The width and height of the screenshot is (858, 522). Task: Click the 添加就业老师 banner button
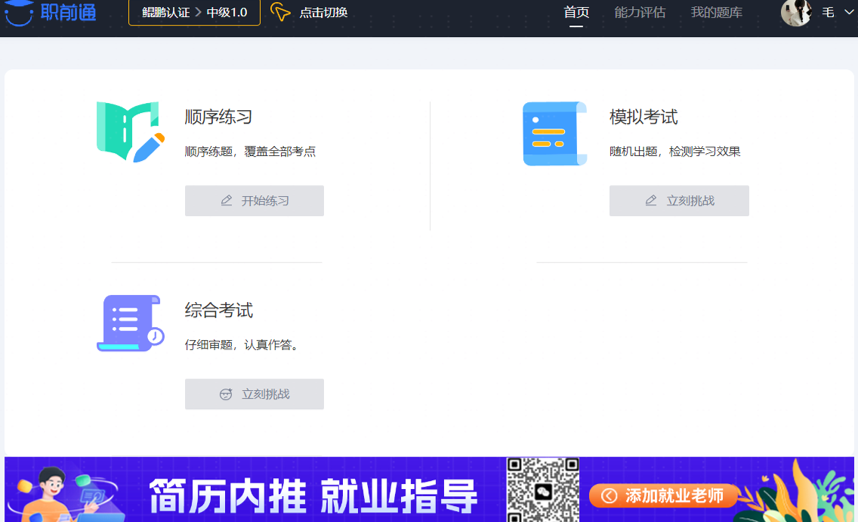(x=664, y=496)
